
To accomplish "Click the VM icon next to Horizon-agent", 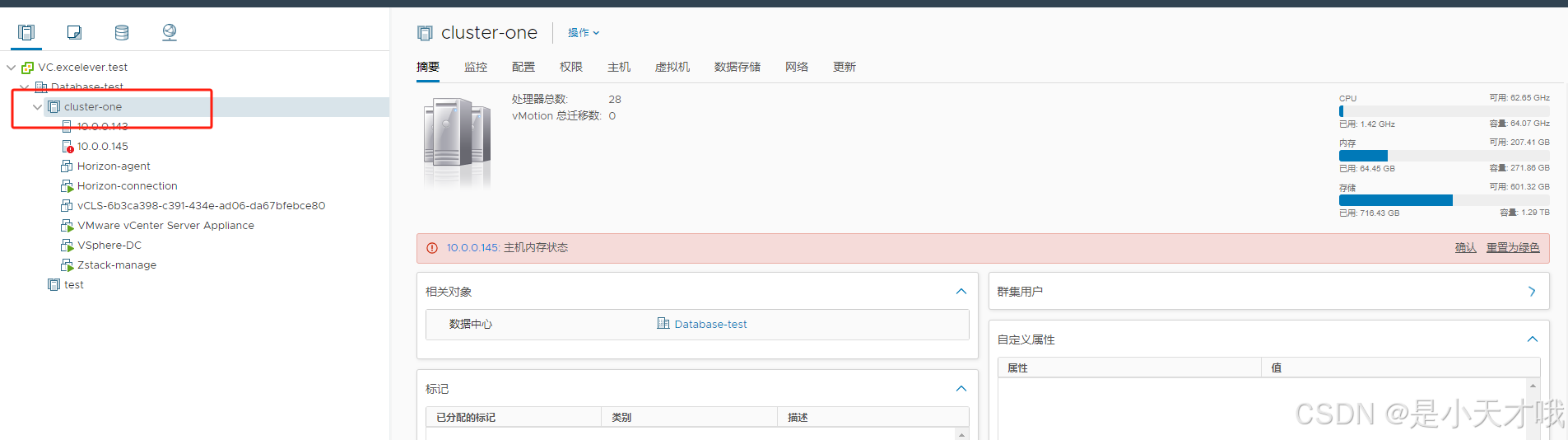I will [x=67, y=166].
